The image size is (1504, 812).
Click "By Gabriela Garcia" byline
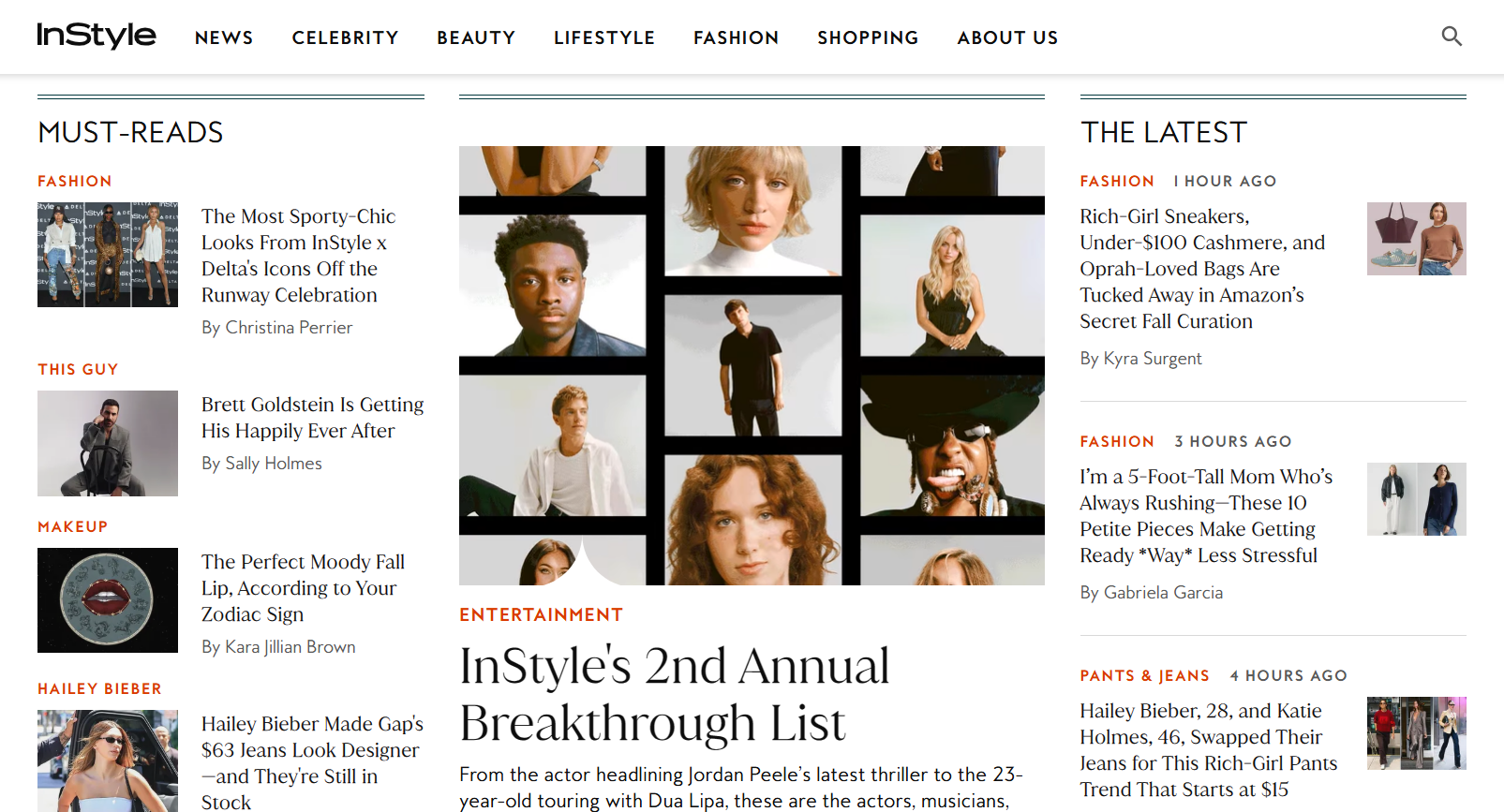(x=1151, y=593)
